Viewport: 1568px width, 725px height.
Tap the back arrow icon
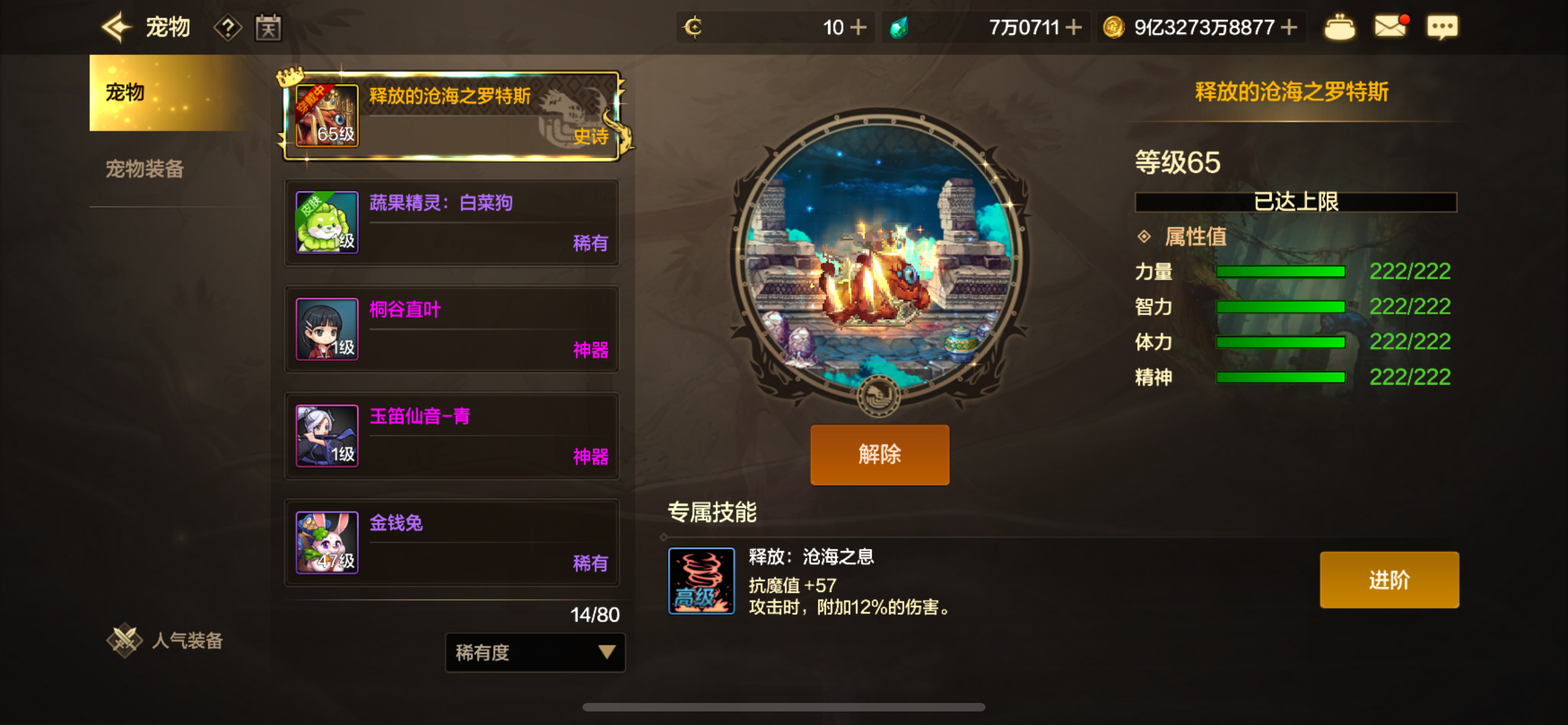point(116,28)
